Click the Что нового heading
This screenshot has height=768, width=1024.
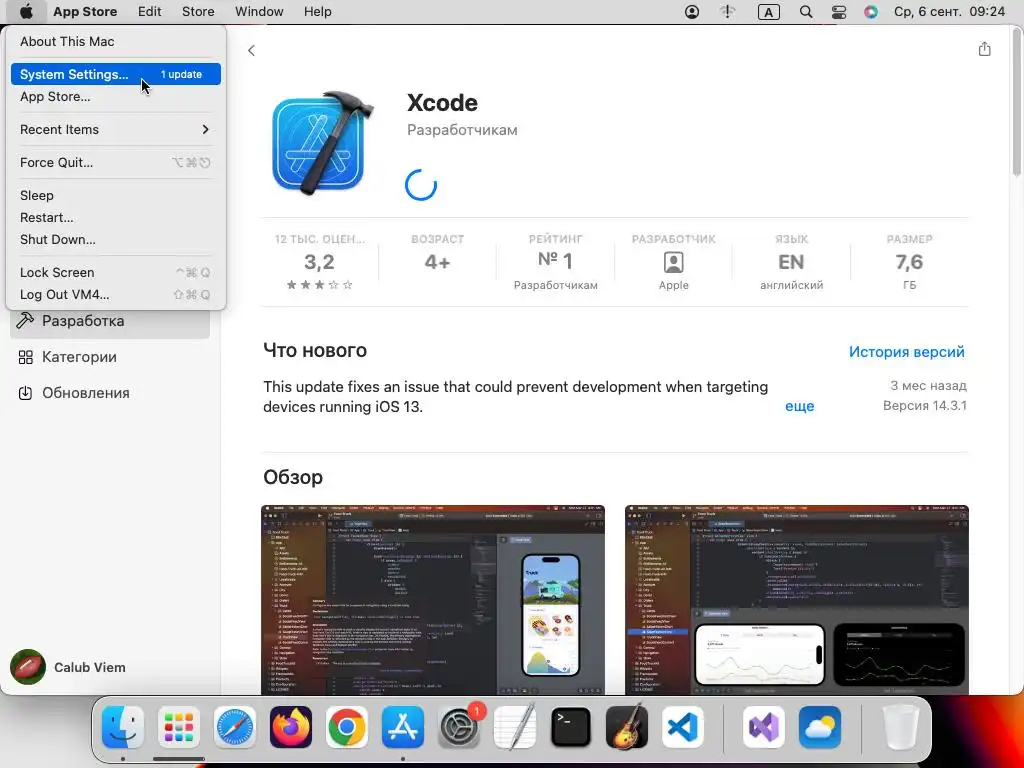point(315,350)
